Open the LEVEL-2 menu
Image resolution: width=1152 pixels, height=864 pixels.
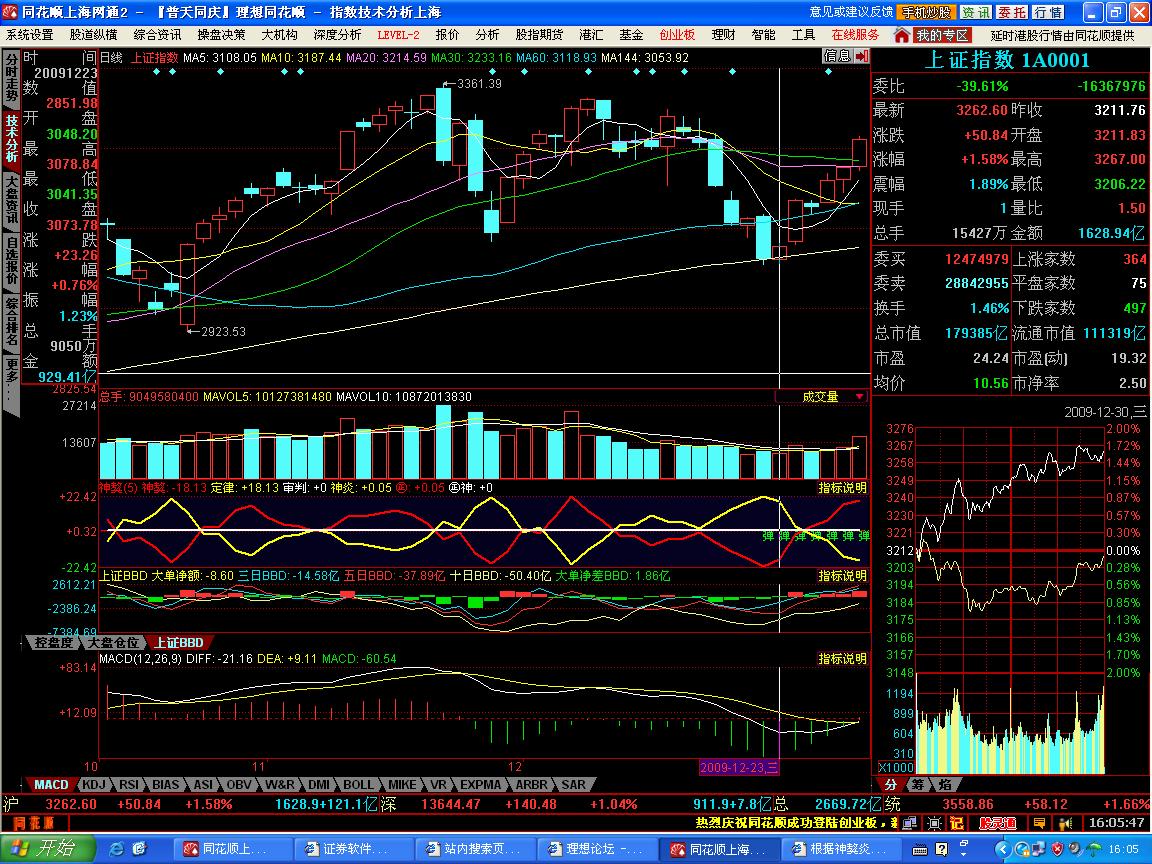tap(398, 35)
